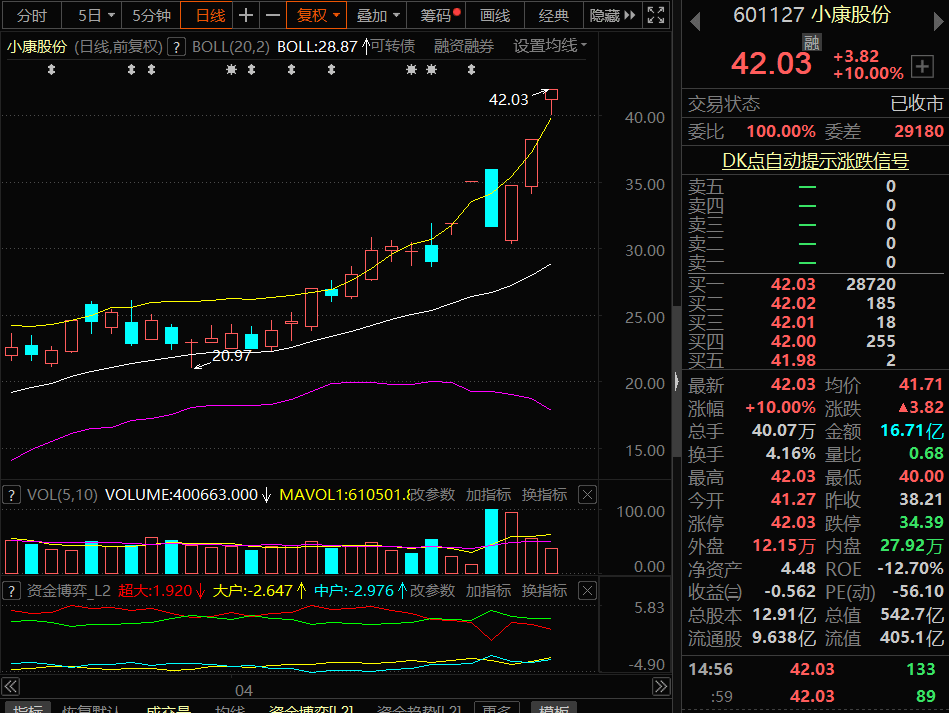Open help for the 资金博弈 indicator
Viewport: 949px width, 713px height.
pyautogui.click(x=11, y=591)
